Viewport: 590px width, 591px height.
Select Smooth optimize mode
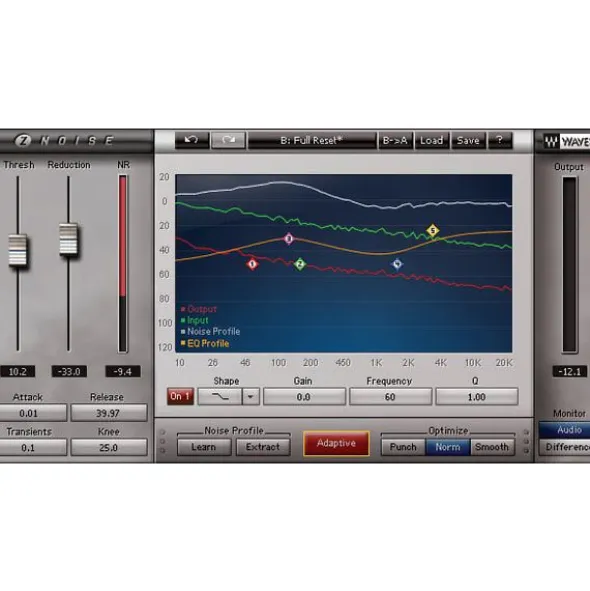click(x=492, y=447)
